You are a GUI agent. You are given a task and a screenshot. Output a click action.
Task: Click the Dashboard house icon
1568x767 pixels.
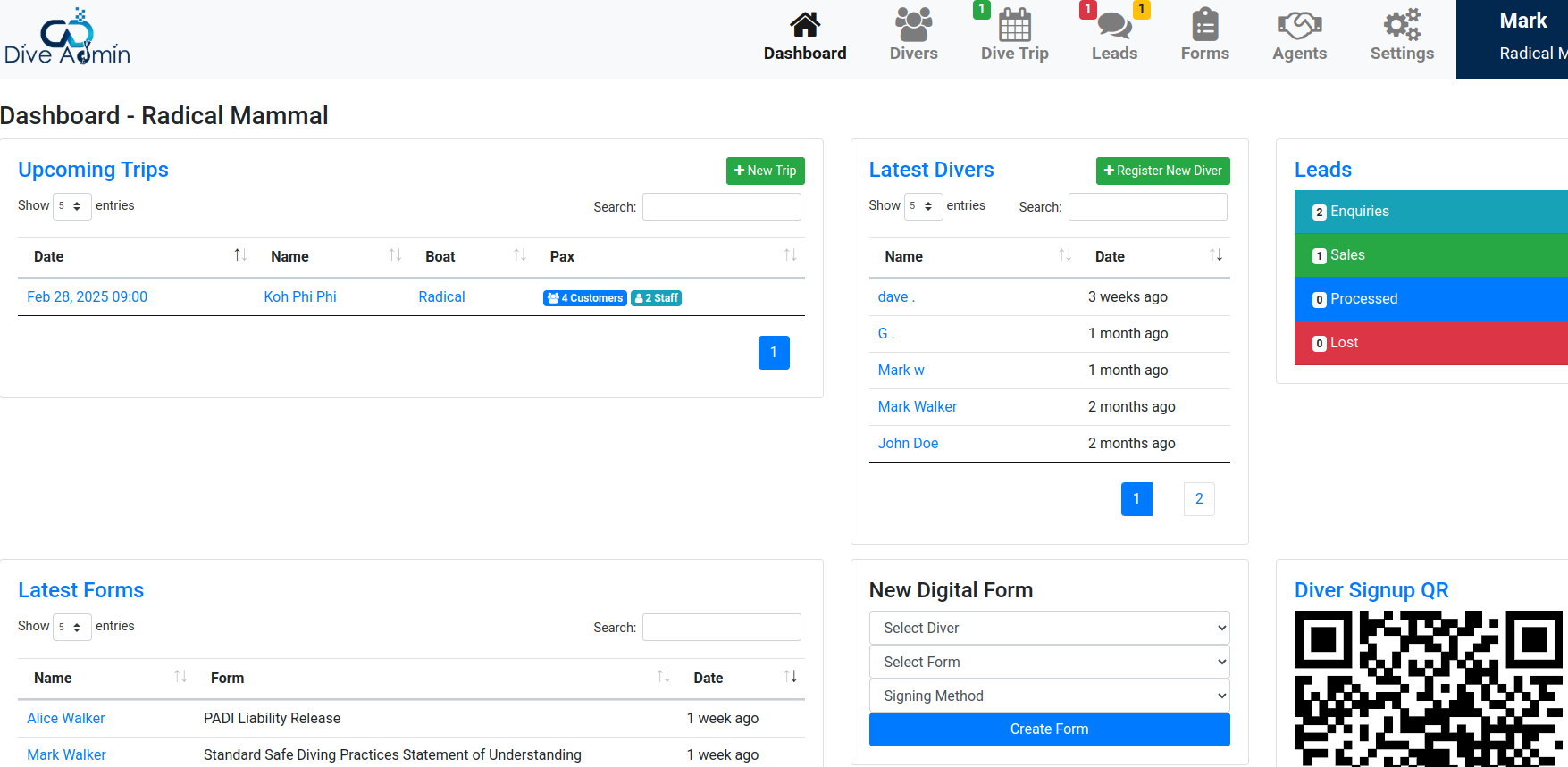[x=804, y=25]
